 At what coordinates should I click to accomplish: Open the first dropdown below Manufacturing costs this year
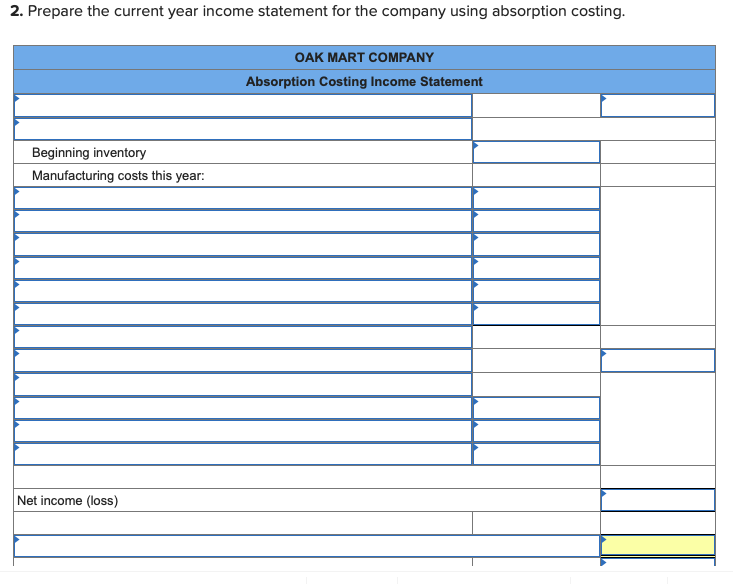(x=243, y=198)
